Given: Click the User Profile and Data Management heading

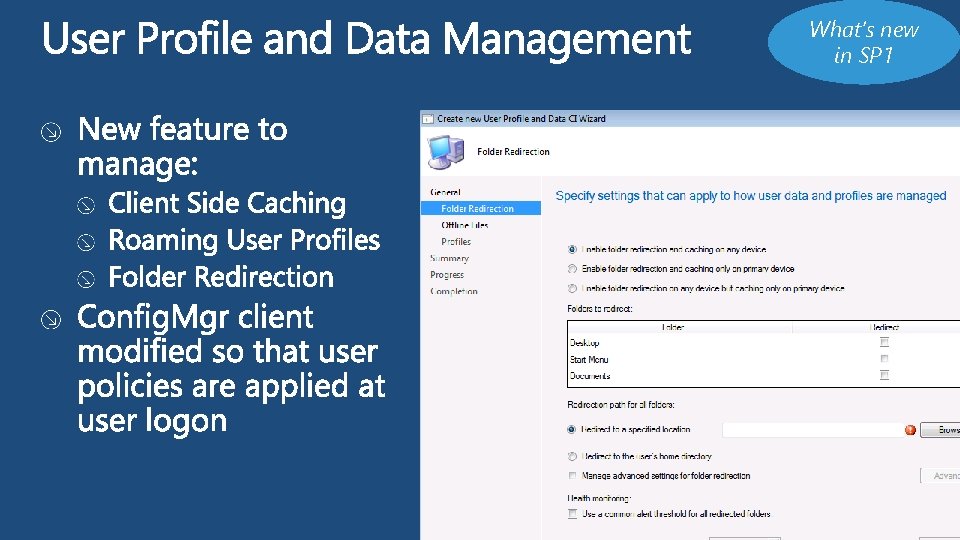Looking at the screenshot, I should pyautogui.click(x=366, y=39).
